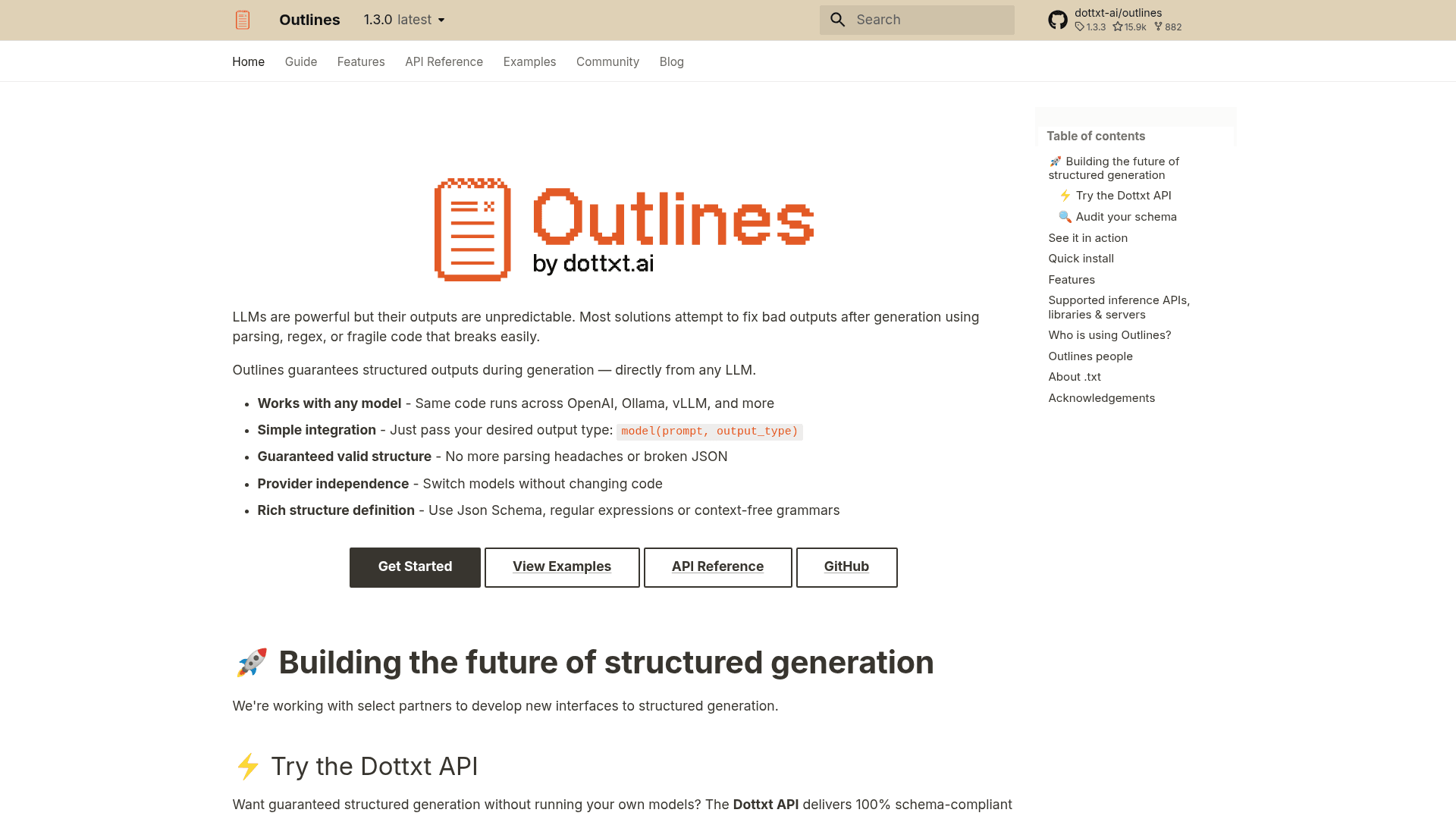
Task: Open the API Reference tab
Action: [x=444, y=61]
